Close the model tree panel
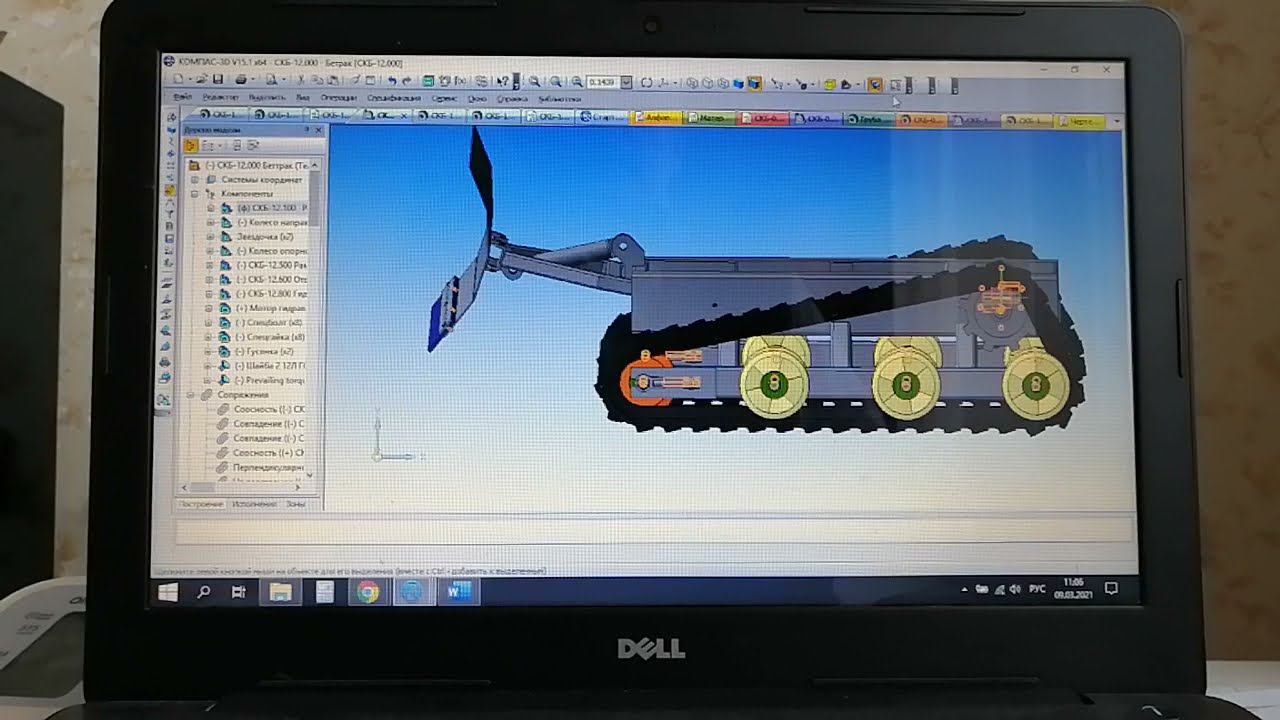This screenshot has height=720, width=1280. [319, 130]
